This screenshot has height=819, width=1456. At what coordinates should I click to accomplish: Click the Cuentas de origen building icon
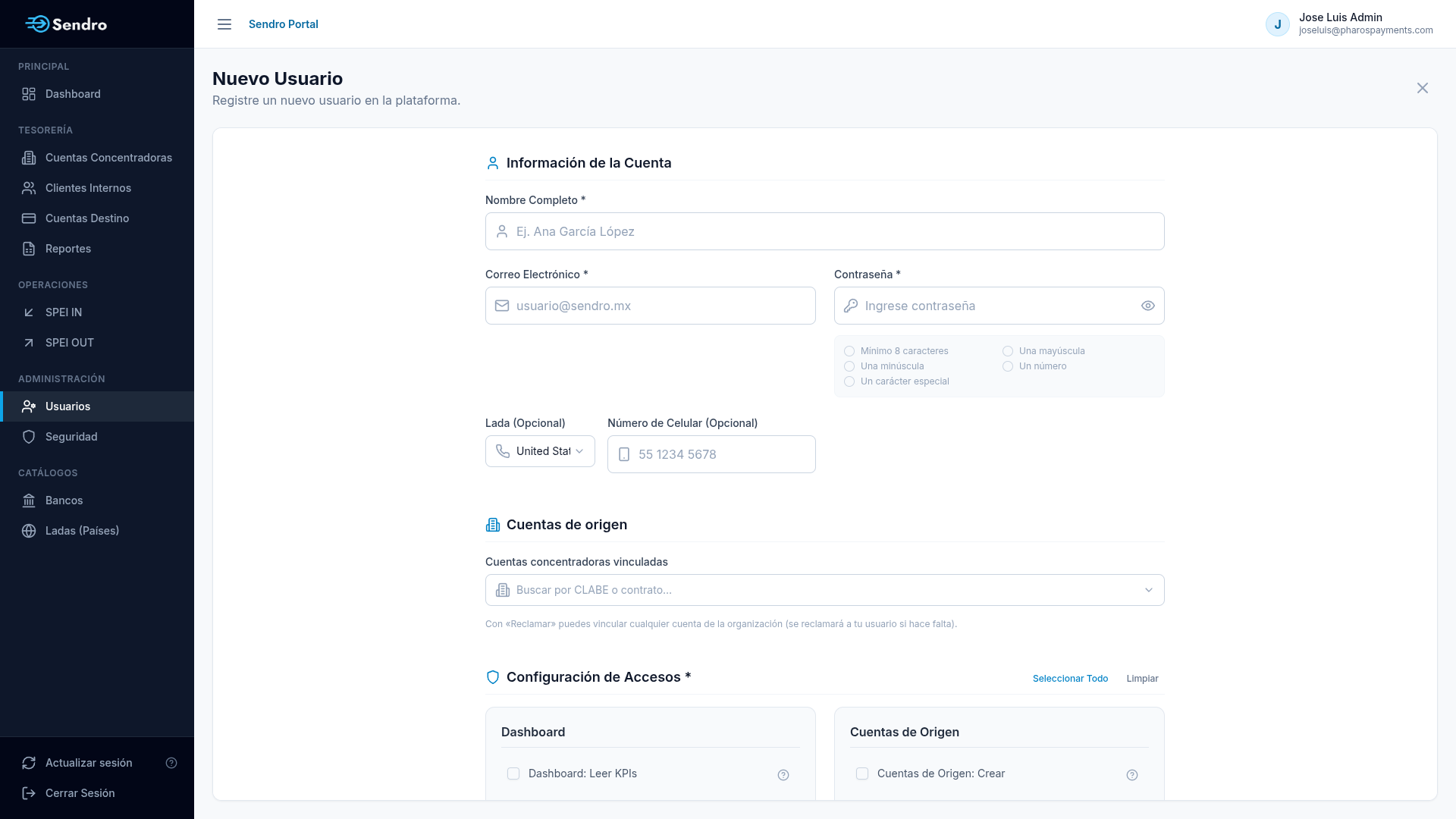(493, 525)
